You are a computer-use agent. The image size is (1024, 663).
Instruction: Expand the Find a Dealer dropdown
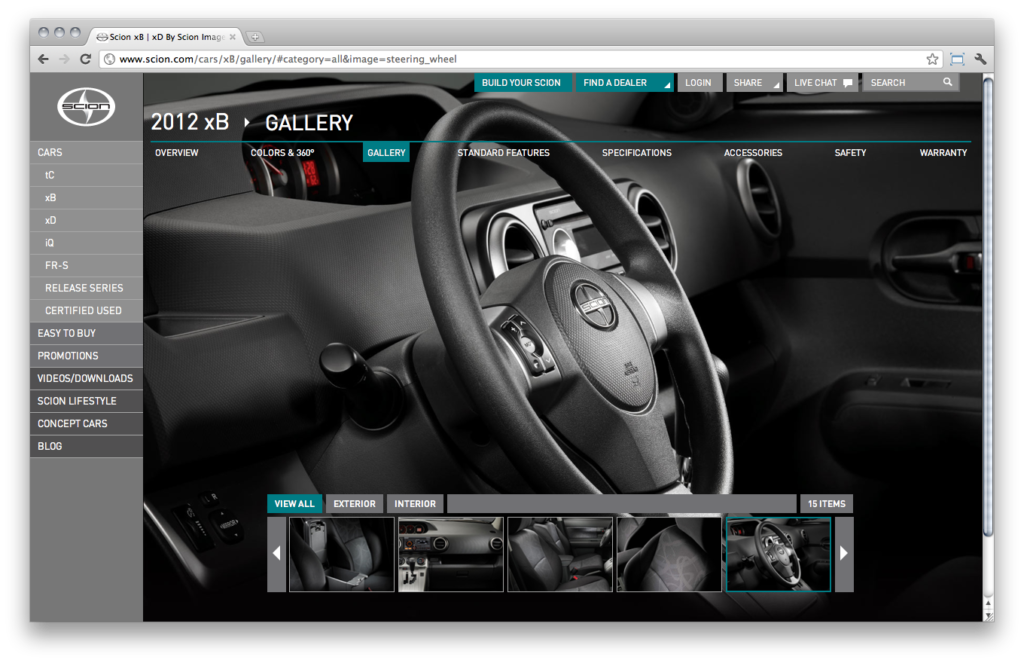[667, 85]
